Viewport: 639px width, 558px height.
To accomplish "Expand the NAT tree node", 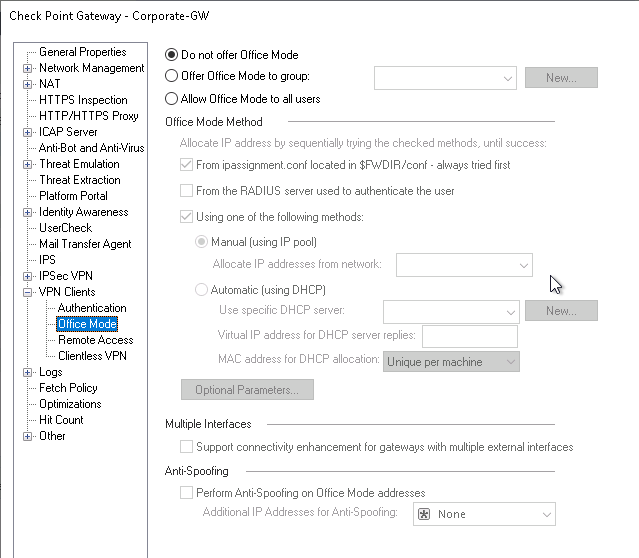I will 27,84.
